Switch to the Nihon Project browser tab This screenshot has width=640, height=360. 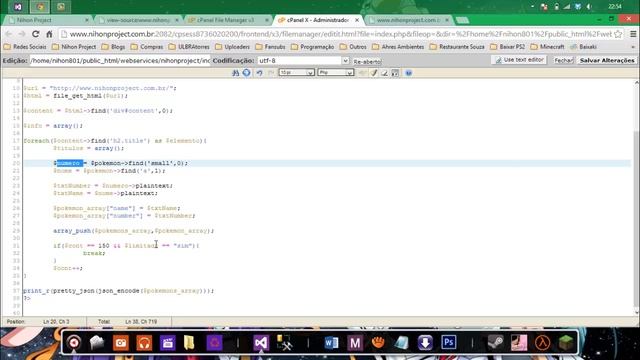point(48,20)
